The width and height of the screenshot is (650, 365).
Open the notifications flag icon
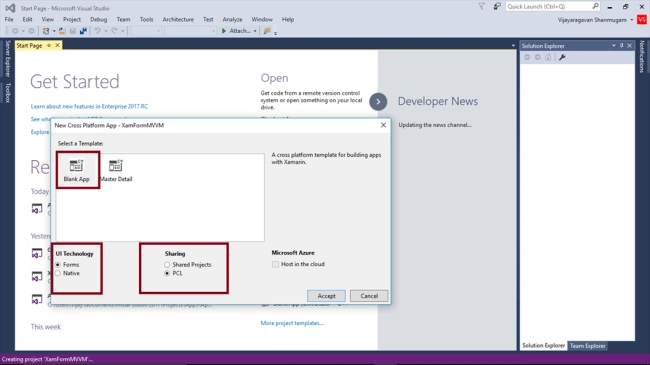point(482,7)
